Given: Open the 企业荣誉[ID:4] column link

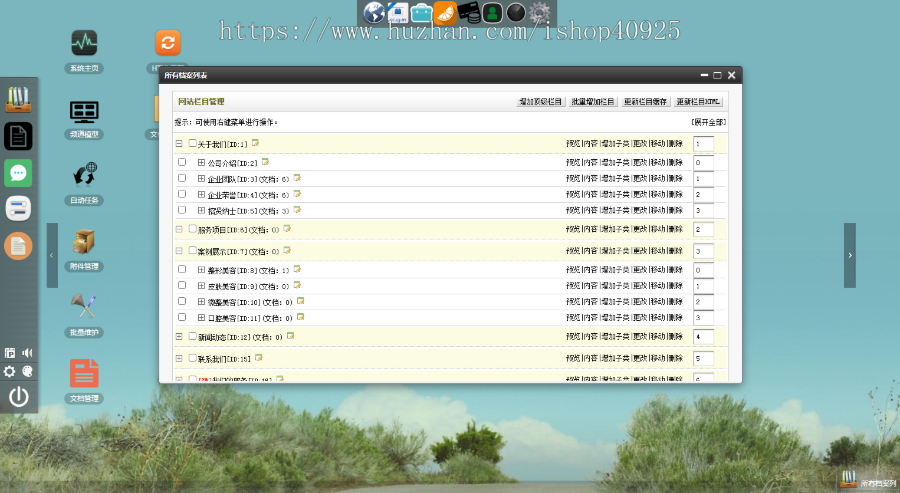Looking at the screenshot, I should [x=222, y=195].
